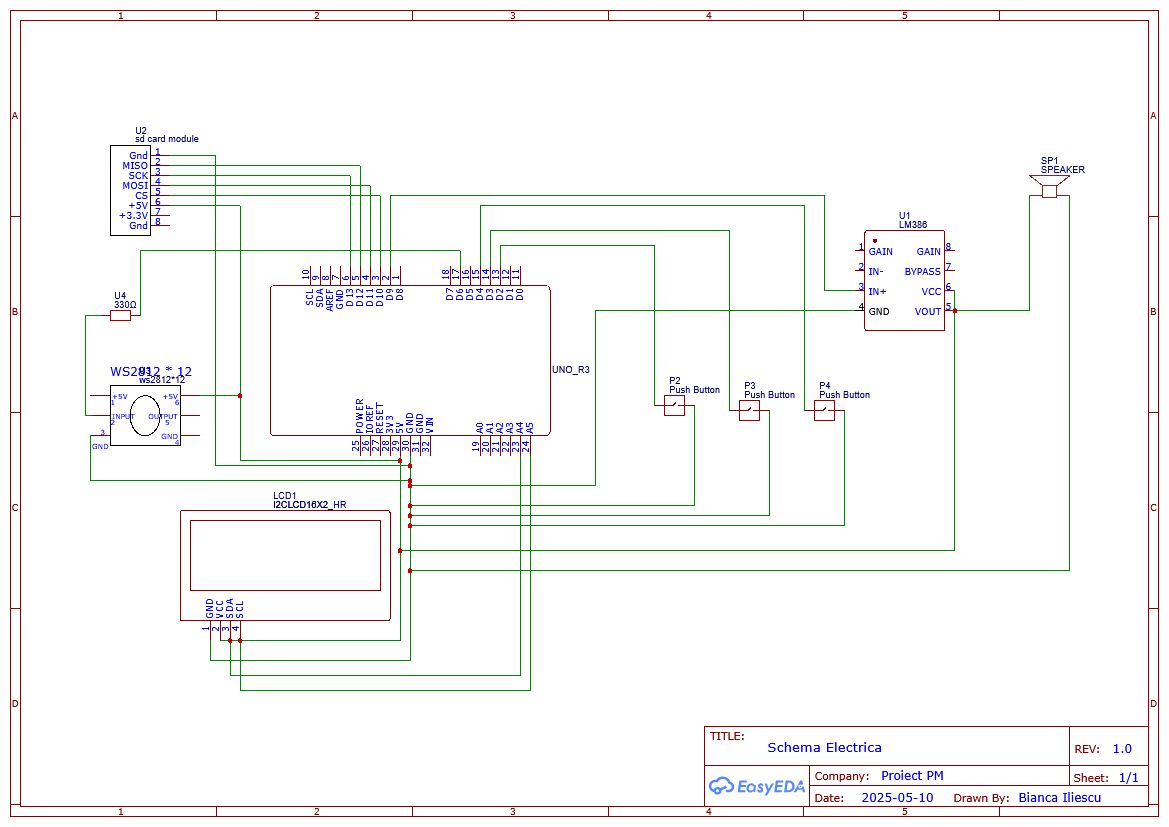1169x827 pixels.
Task: Click the 'Schema Electrica' title text
Action: [x=824, y=748]
